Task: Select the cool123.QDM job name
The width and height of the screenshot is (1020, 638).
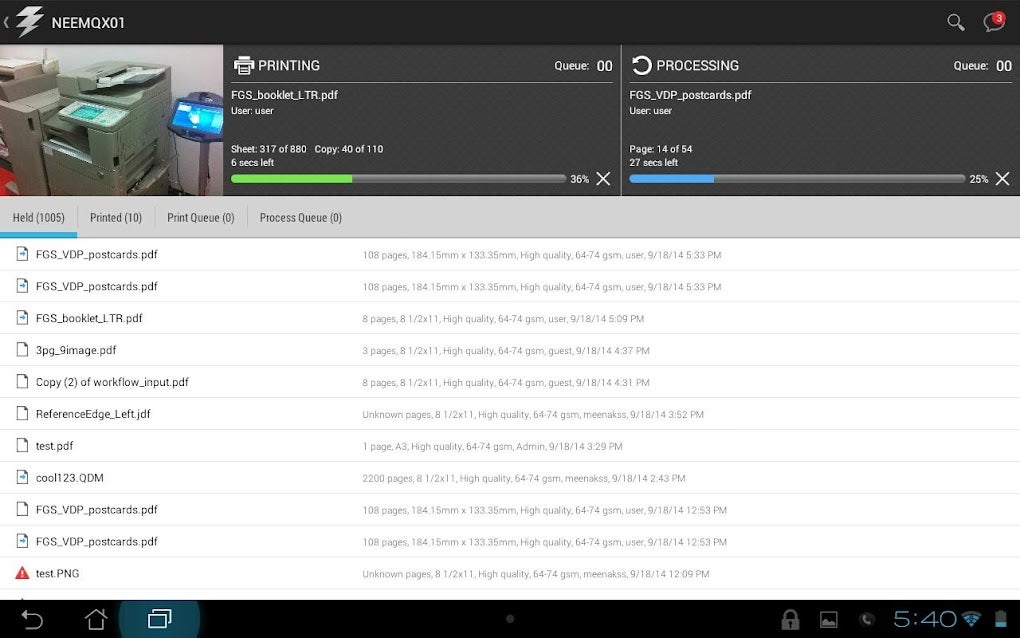Action: coord(70,478)
